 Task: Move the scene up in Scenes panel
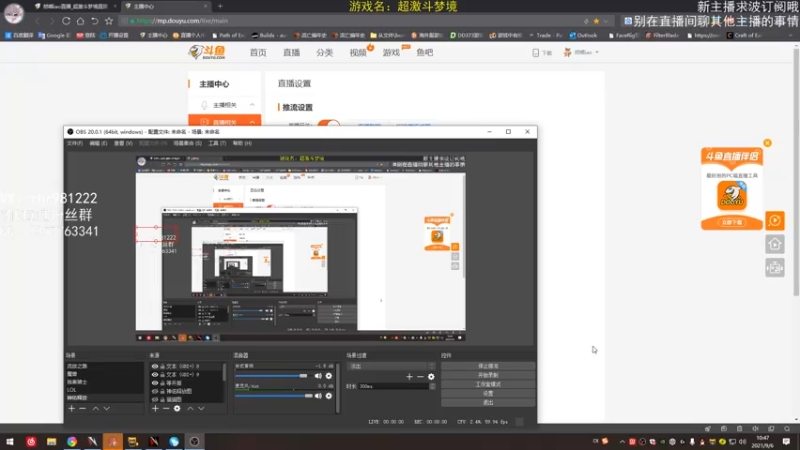pos(95,409)
